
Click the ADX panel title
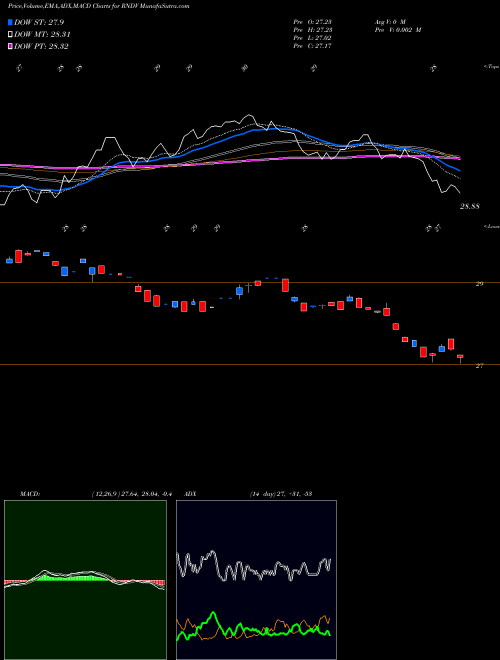click(x=190, y=494)
